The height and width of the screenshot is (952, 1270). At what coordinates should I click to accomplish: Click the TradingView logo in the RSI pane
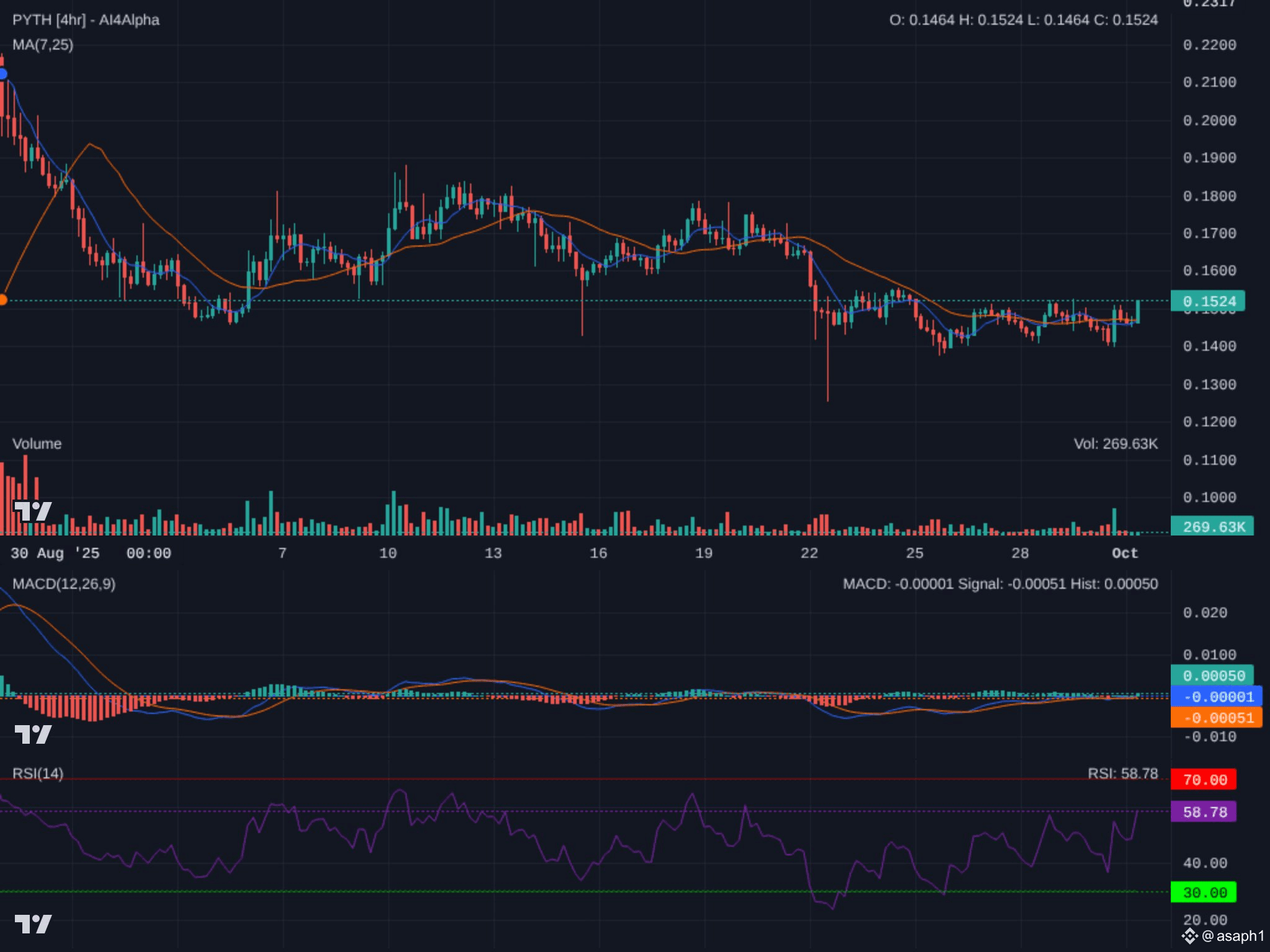pos(33,924)
